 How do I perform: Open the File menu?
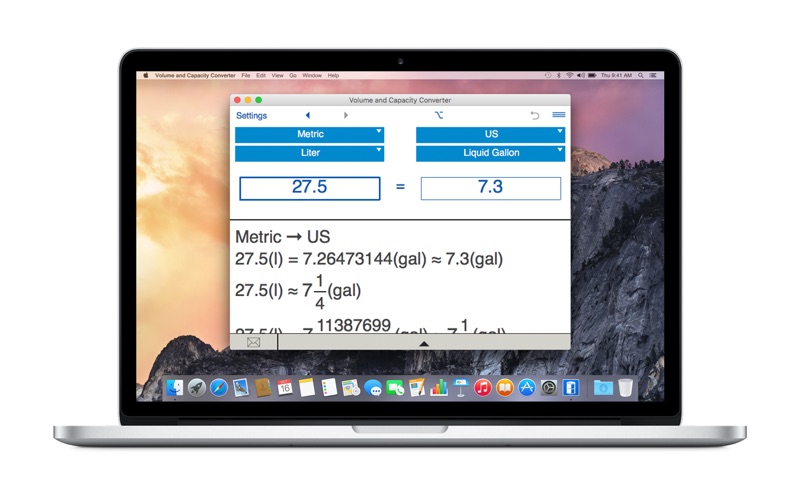point(246,76)
